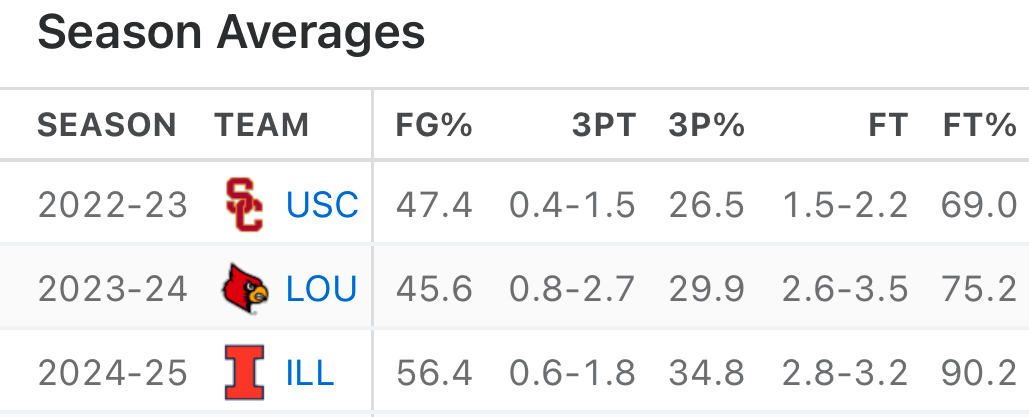This screenshot has height=417, width=1029.
Task: Click the 3P% column header
Action: point(707,125)
